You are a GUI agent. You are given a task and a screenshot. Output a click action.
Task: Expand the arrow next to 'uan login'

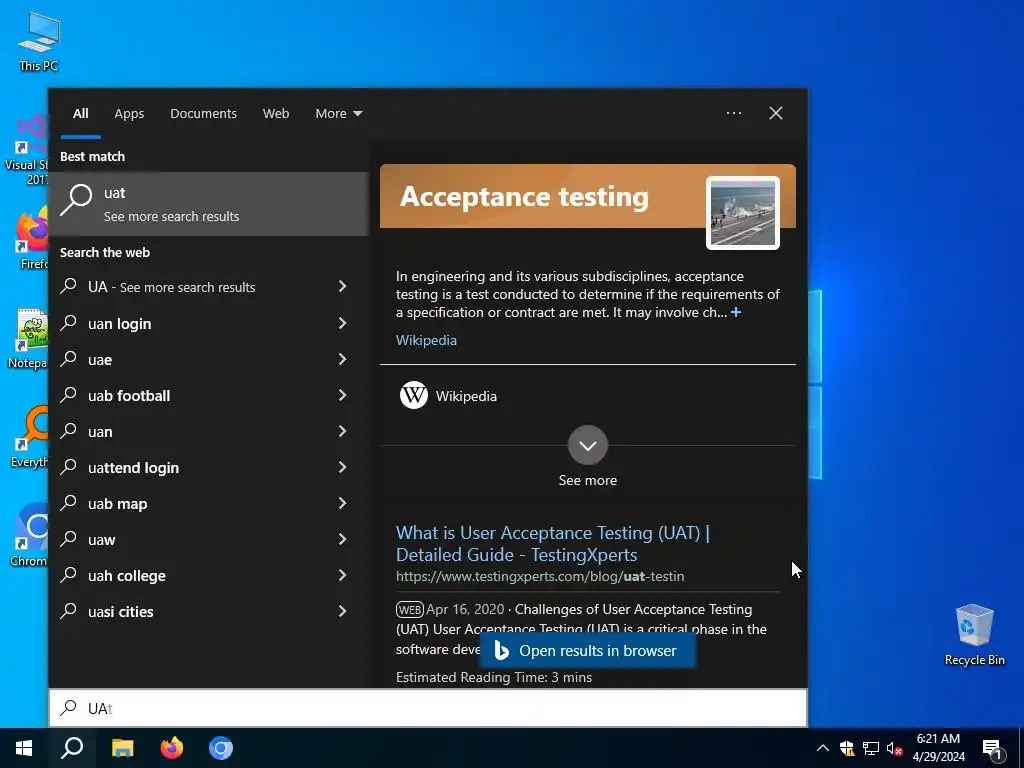pyautogui.click(x=342, y=323)
